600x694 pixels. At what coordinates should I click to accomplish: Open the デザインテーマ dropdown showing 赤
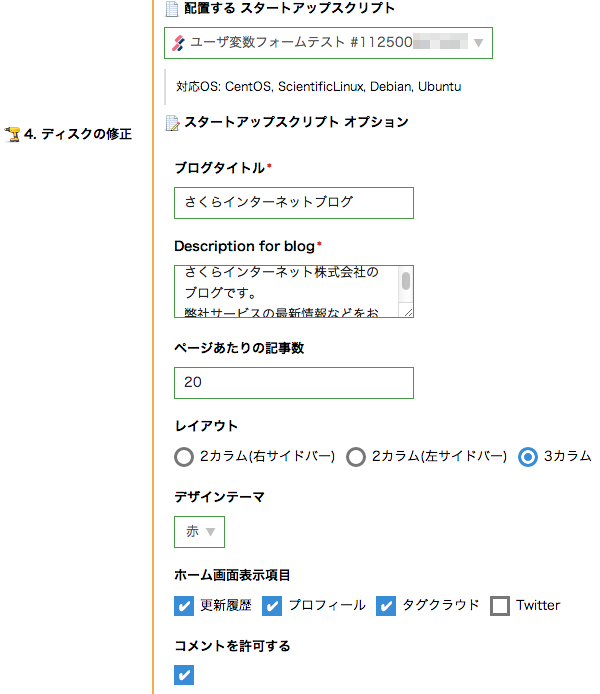click(199, 532)
